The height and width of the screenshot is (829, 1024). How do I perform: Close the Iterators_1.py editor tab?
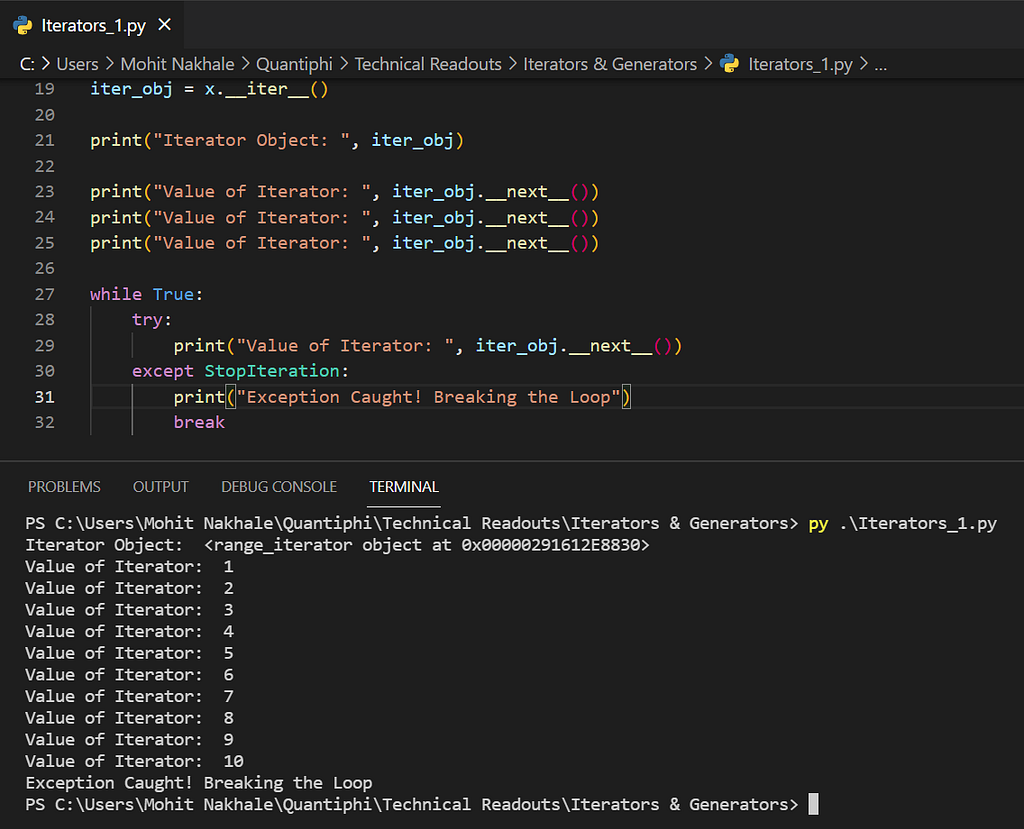click(165, 25)
